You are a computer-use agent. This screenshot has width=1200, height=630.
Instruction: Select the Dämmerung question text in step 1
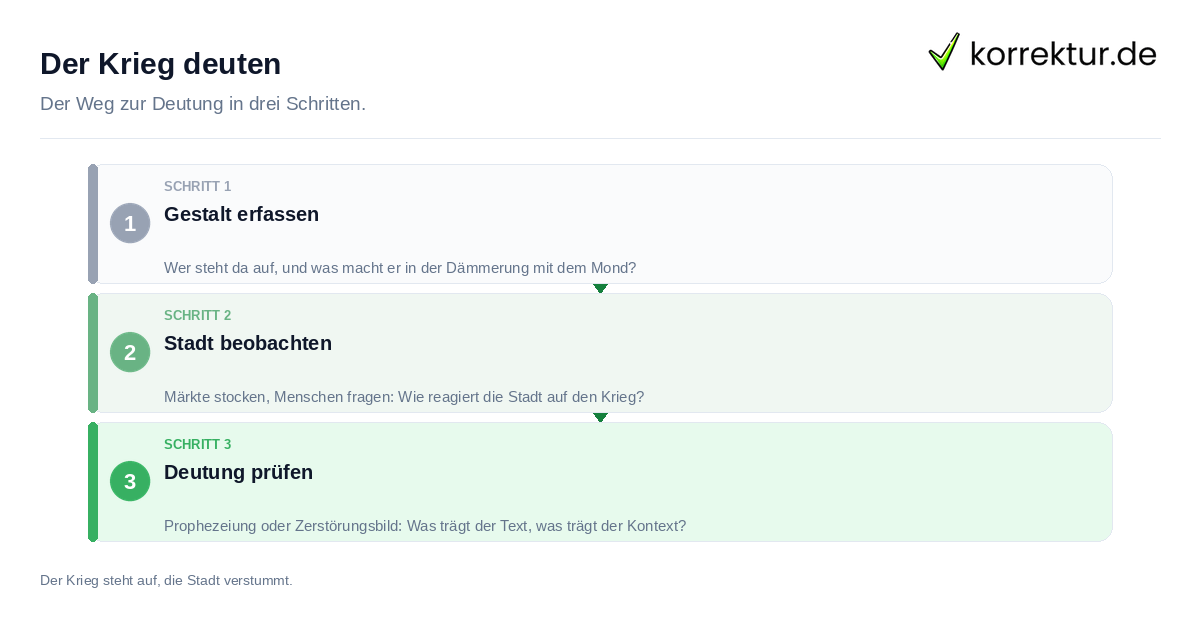(x=400, y=268)
